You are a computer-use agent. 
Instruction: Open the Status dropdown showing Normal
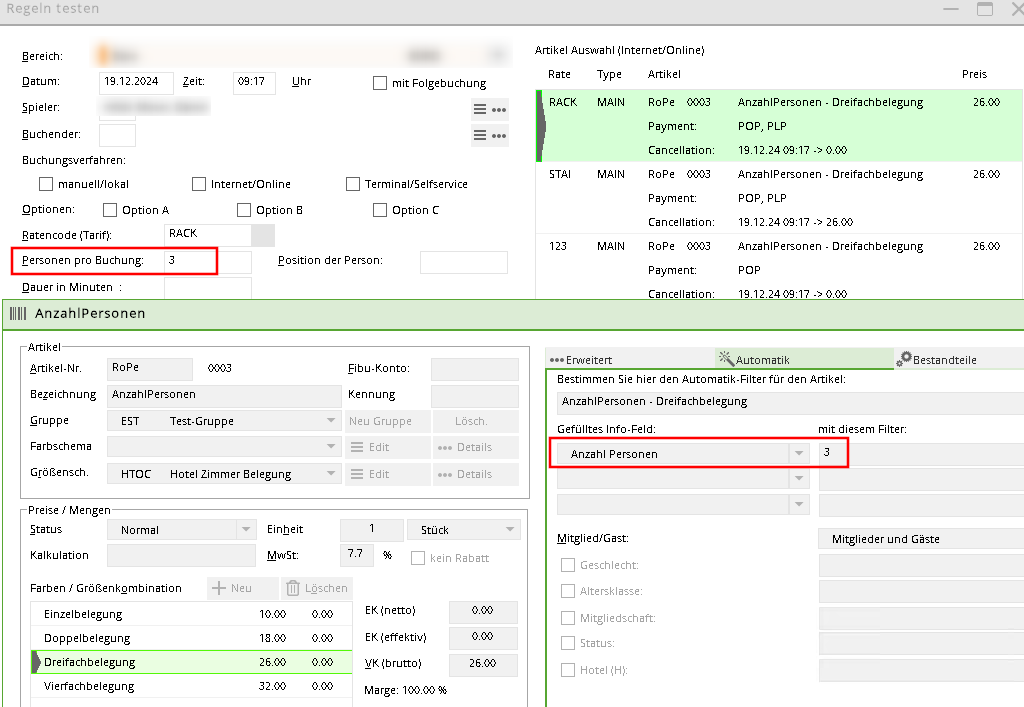click(x=246, y=530)
